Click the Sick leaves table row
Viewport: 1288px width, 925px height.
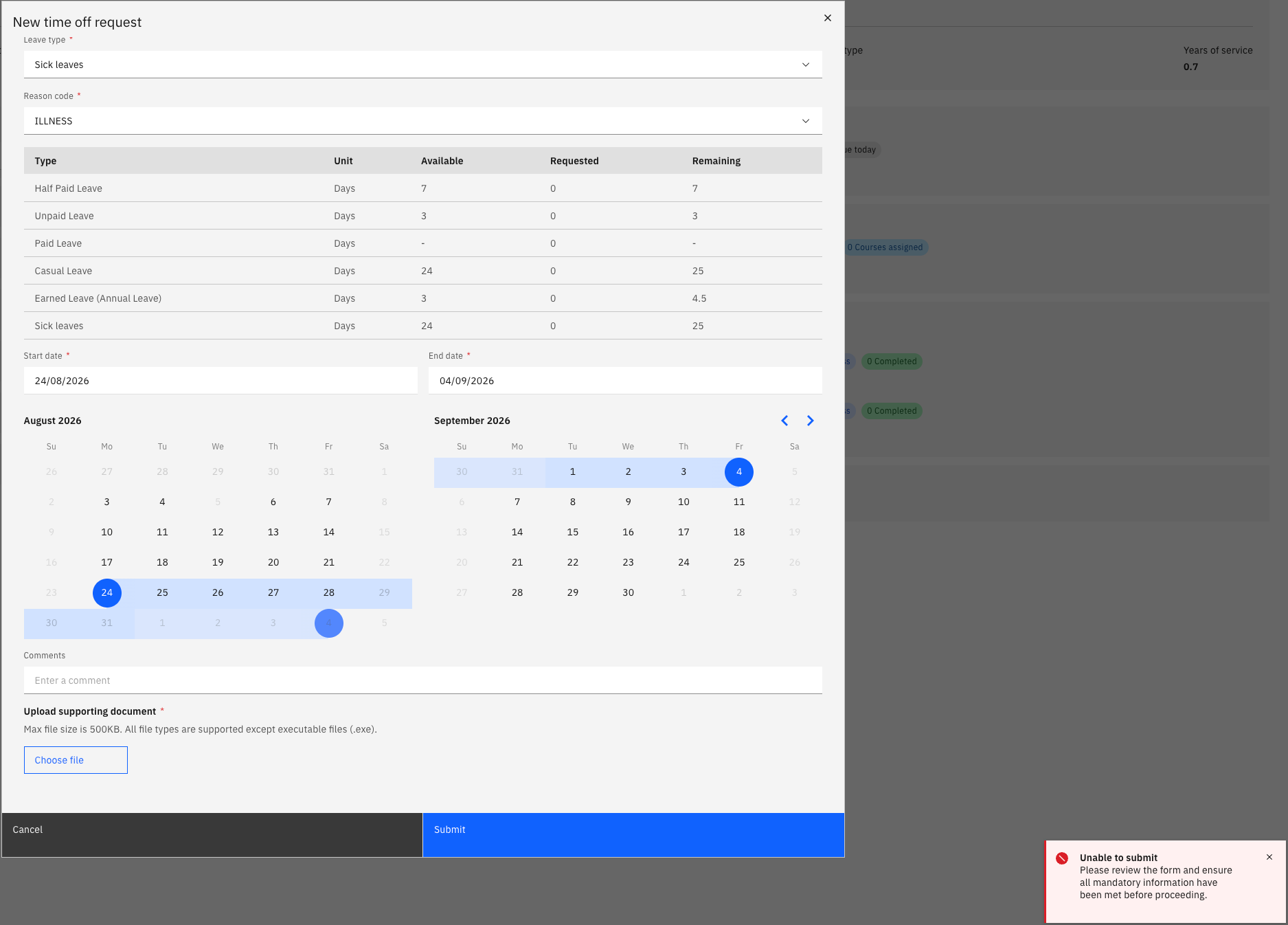point(423,326)
